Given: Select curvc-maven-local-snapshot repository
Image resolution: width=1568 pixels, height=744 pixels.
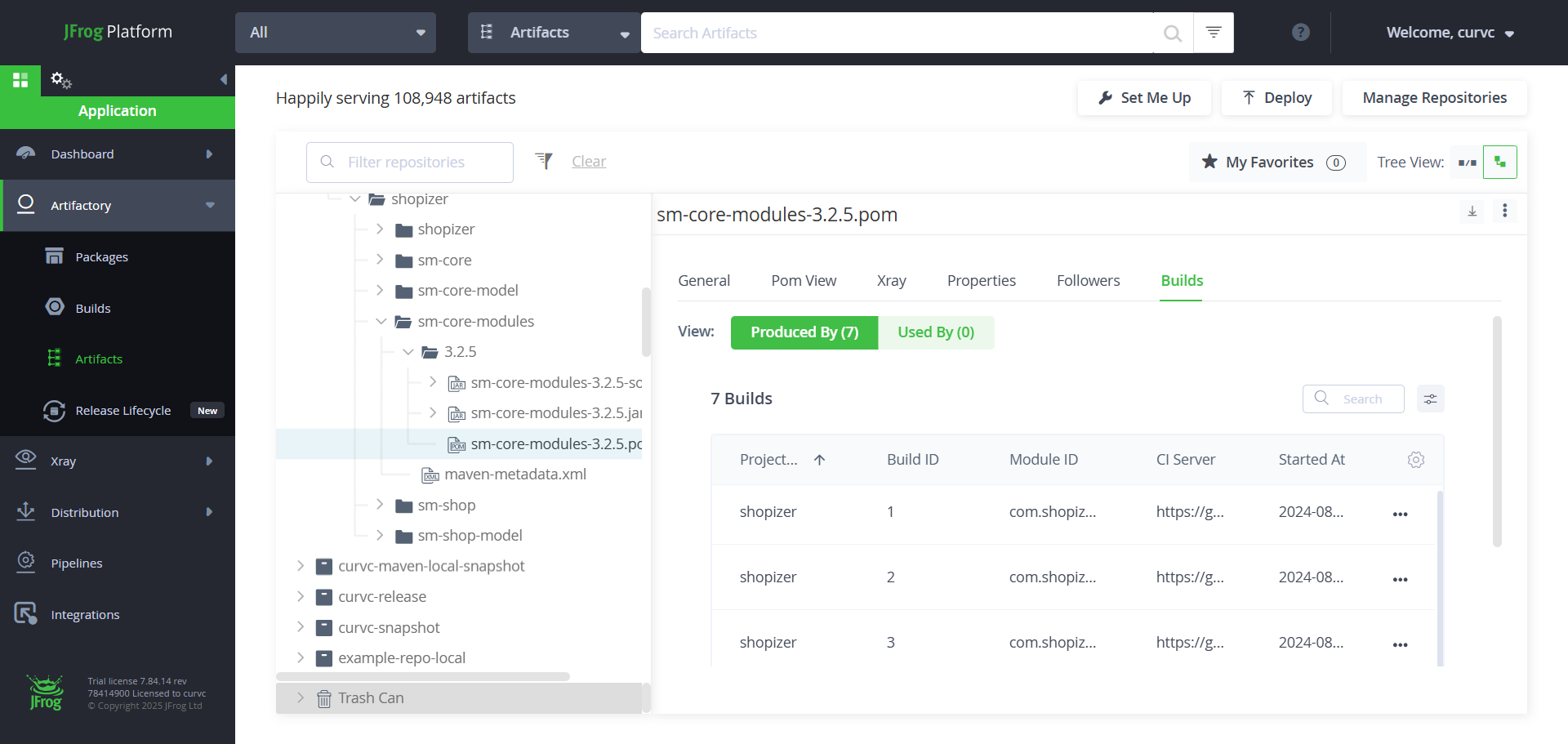Looking at the screenshot, I should click(x=431, y=566).
